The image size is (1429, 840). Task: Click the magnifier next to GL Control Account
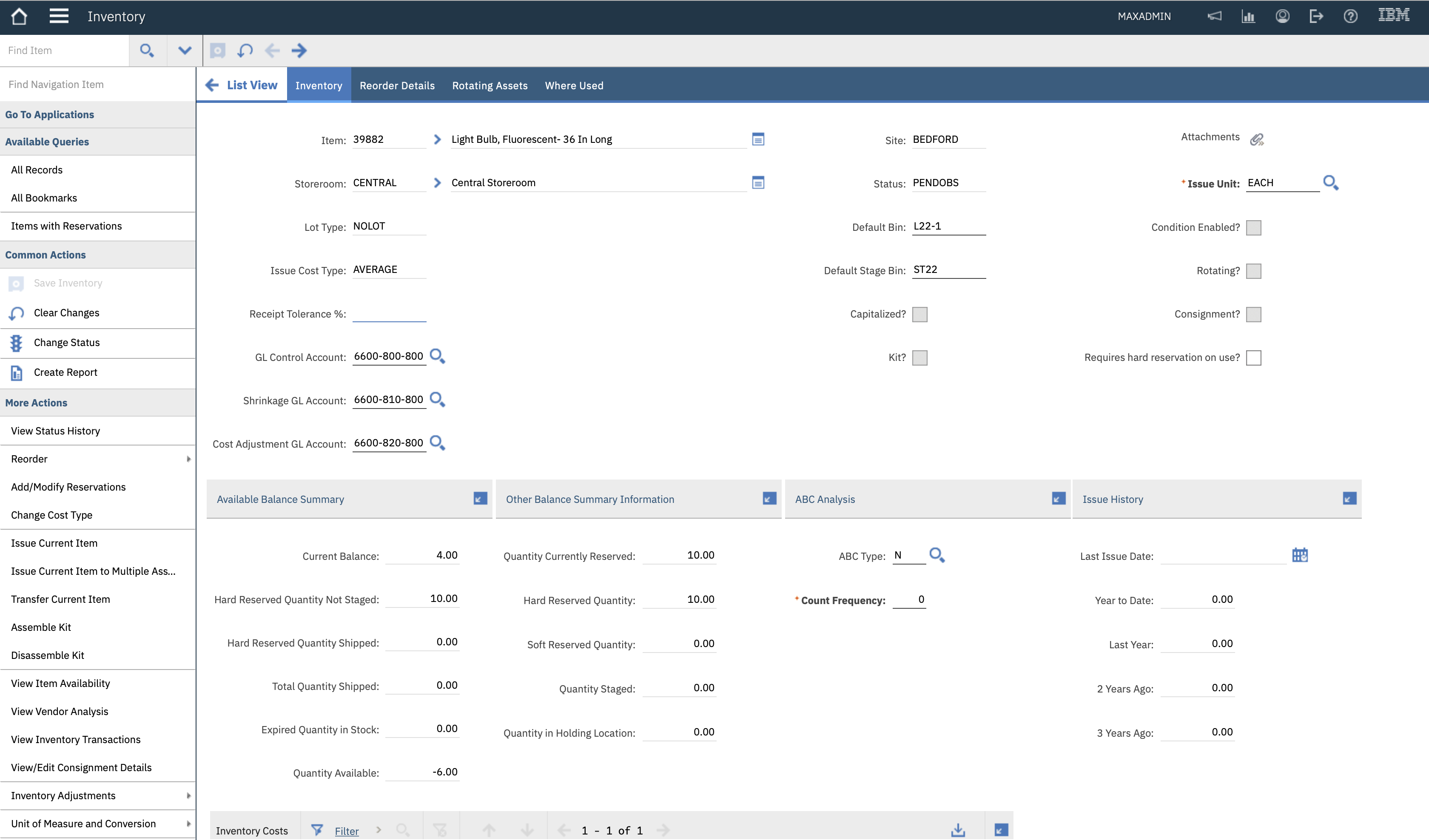pyautogui.click(x=437, y=356)
